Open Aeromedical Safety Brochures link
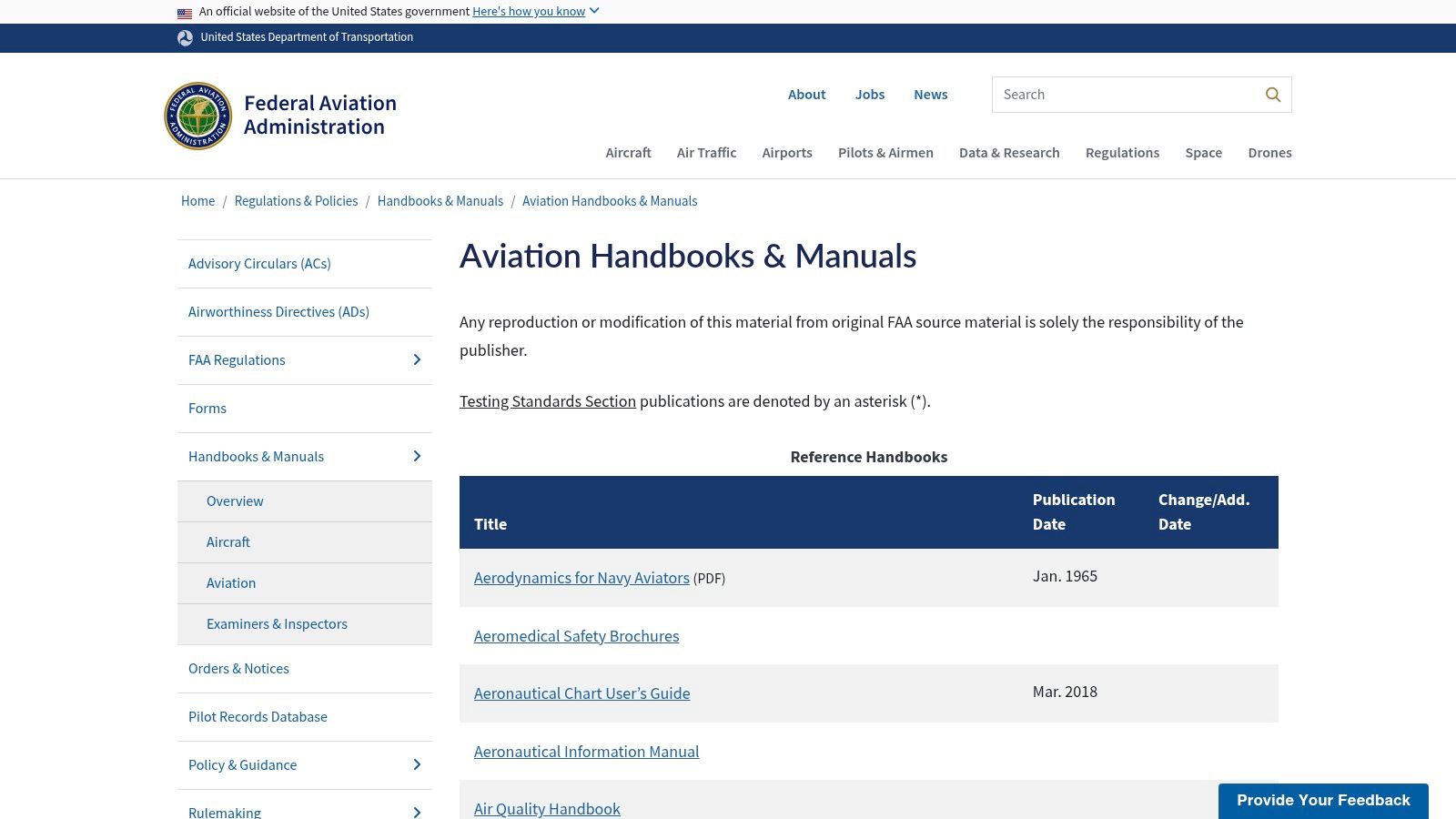The image size is (1456, 819). tap(576, 636)
